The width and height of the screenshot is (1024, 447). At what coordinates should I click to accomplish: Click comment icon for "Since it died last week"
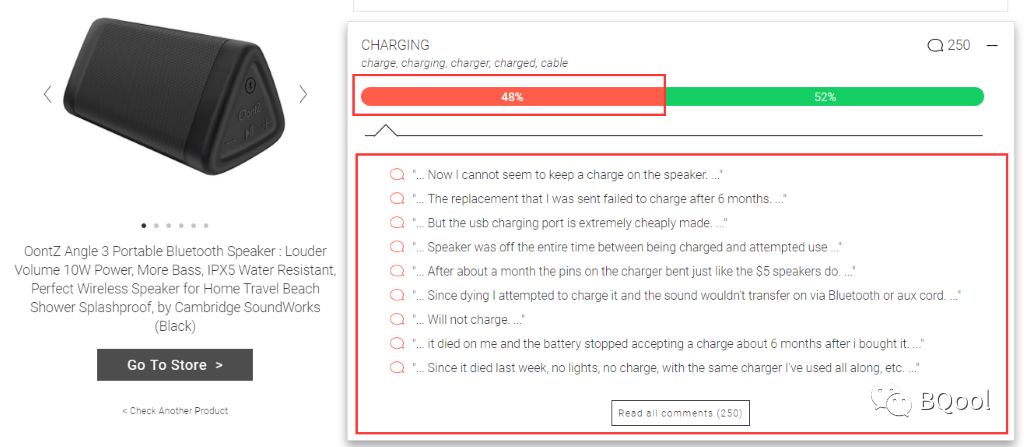[x=397, y=368]
